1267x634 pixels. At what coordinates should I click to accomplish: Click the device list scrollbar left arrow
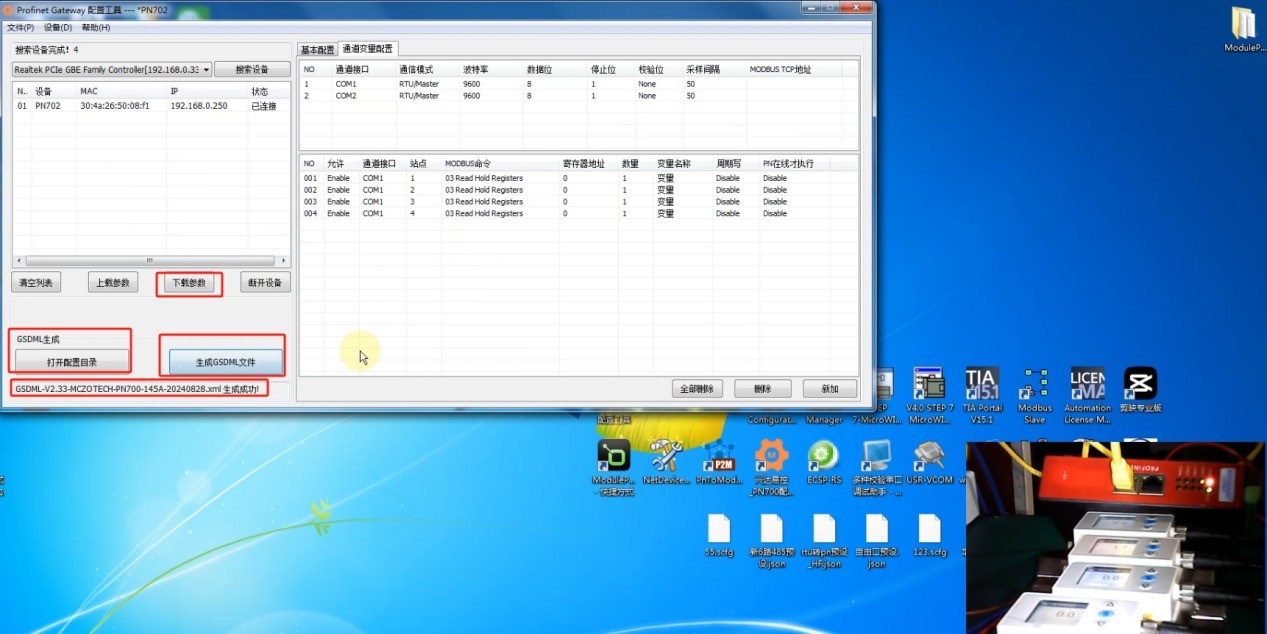click(18, 260)
